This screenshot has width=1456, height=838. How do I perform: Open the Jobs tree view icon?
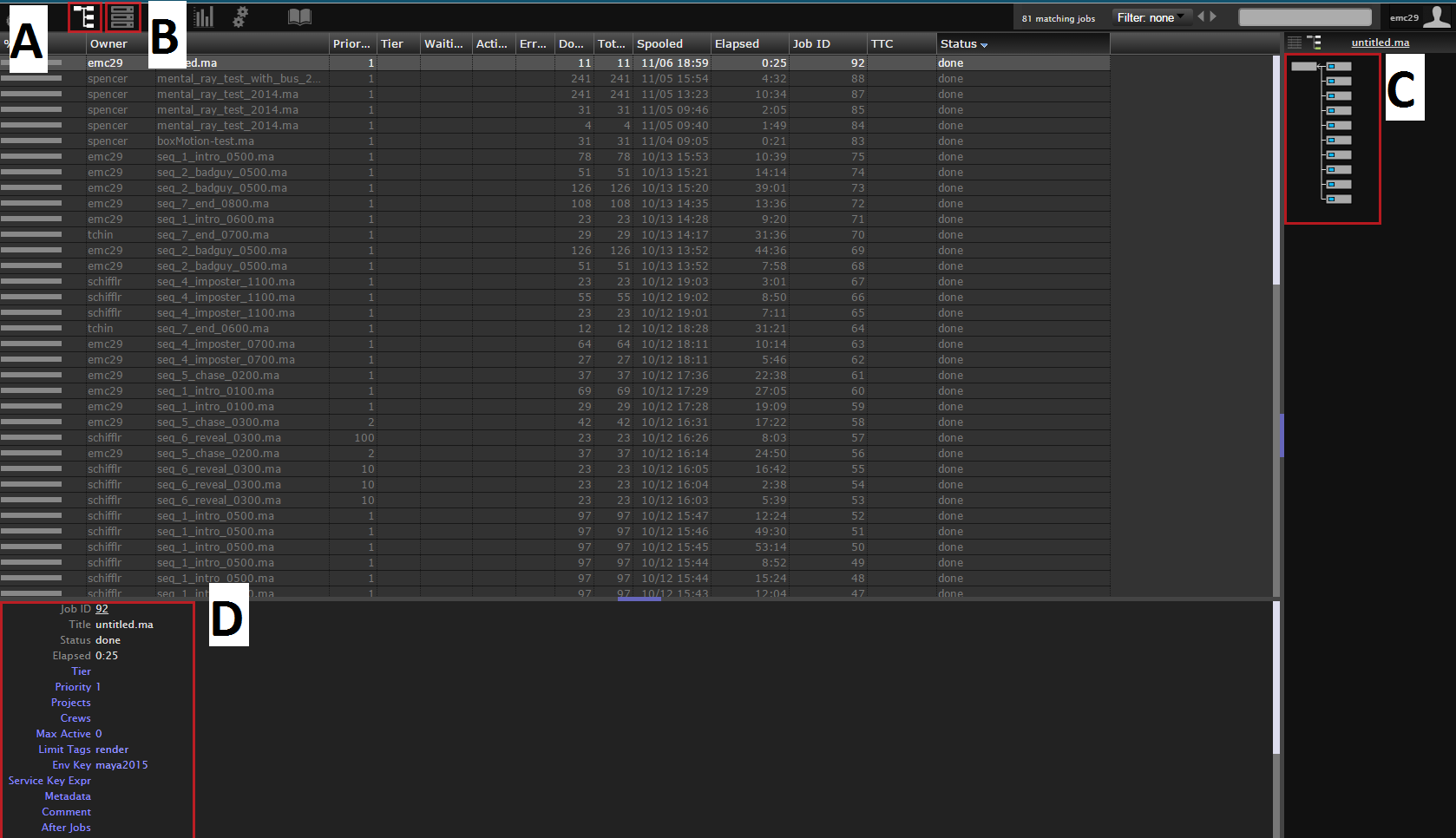tap(84, 16)
